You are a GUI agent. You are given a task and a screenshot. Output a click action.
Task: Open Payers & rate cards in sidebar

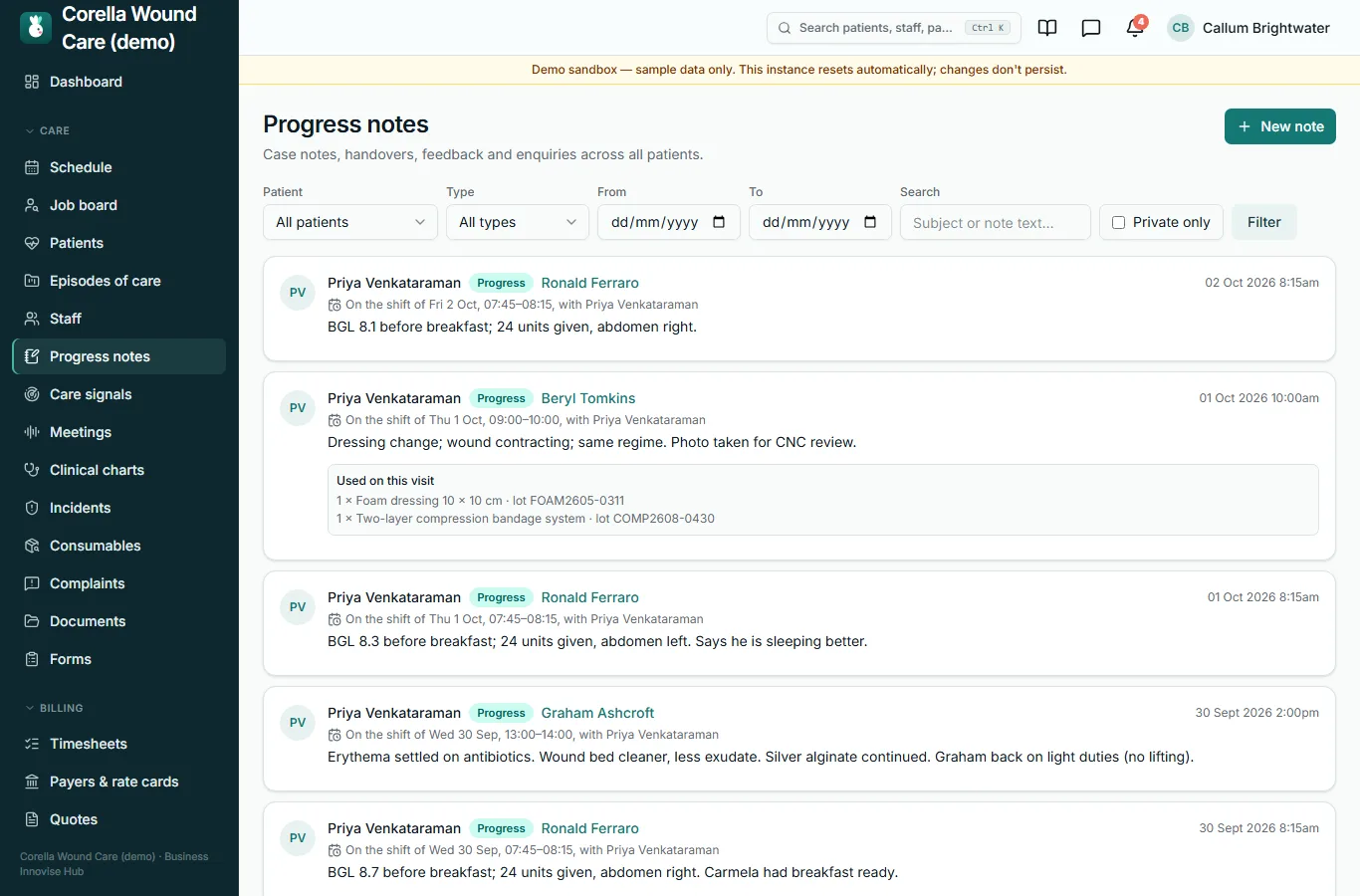click(x=118, y=782)
